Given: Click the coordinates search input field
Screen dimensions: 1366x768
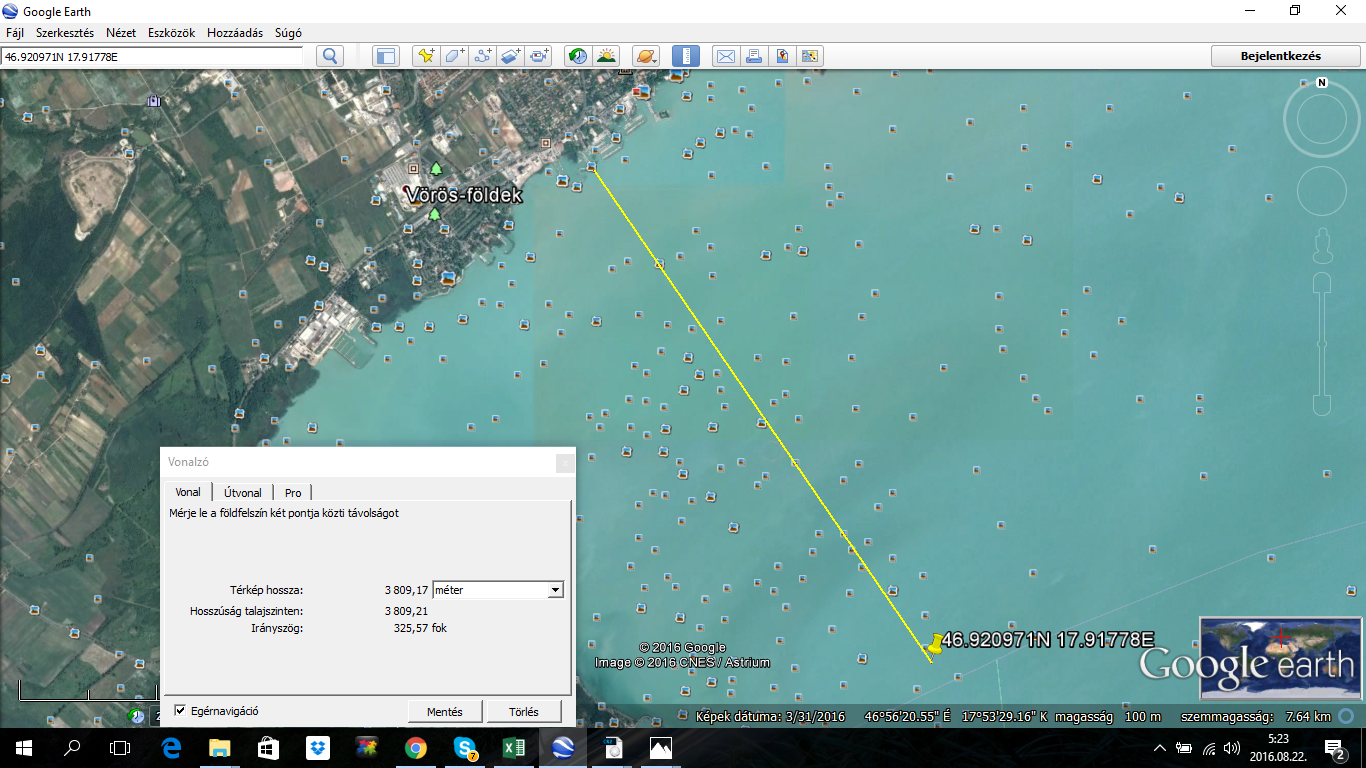Looking at the screenshot, I should pos(152,57).
